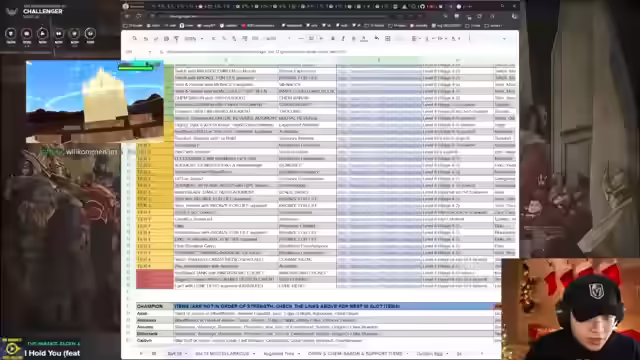The image size is (640, 360).
Task: Open the horizontal align dropdown
Action: point(416,38)
